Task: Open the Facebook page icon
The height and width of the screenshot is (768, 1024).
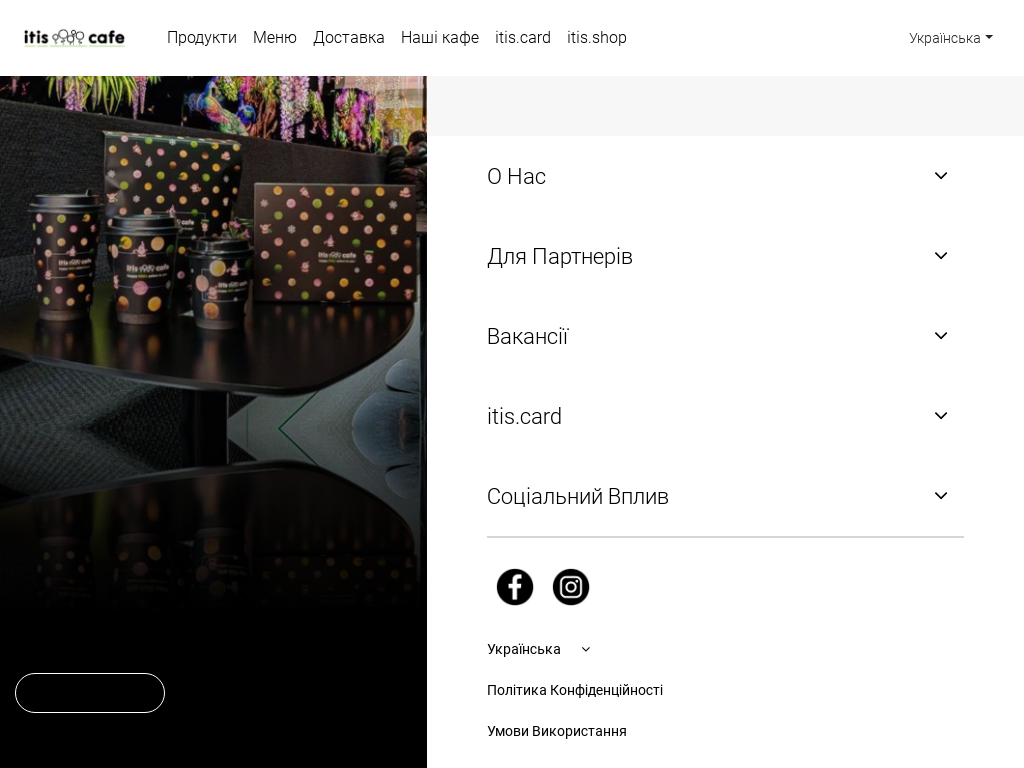Action: [x=515, y=586]
